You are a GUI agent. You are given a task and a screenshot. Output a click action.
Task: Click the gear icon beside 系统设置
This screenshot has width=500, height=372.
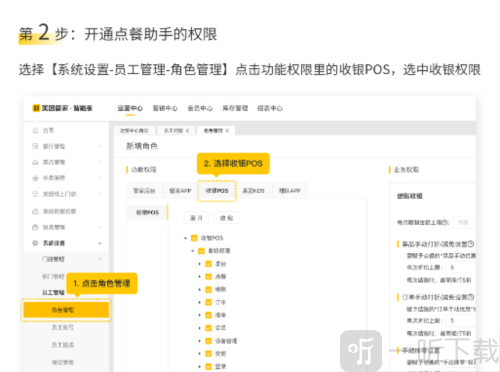35,243
